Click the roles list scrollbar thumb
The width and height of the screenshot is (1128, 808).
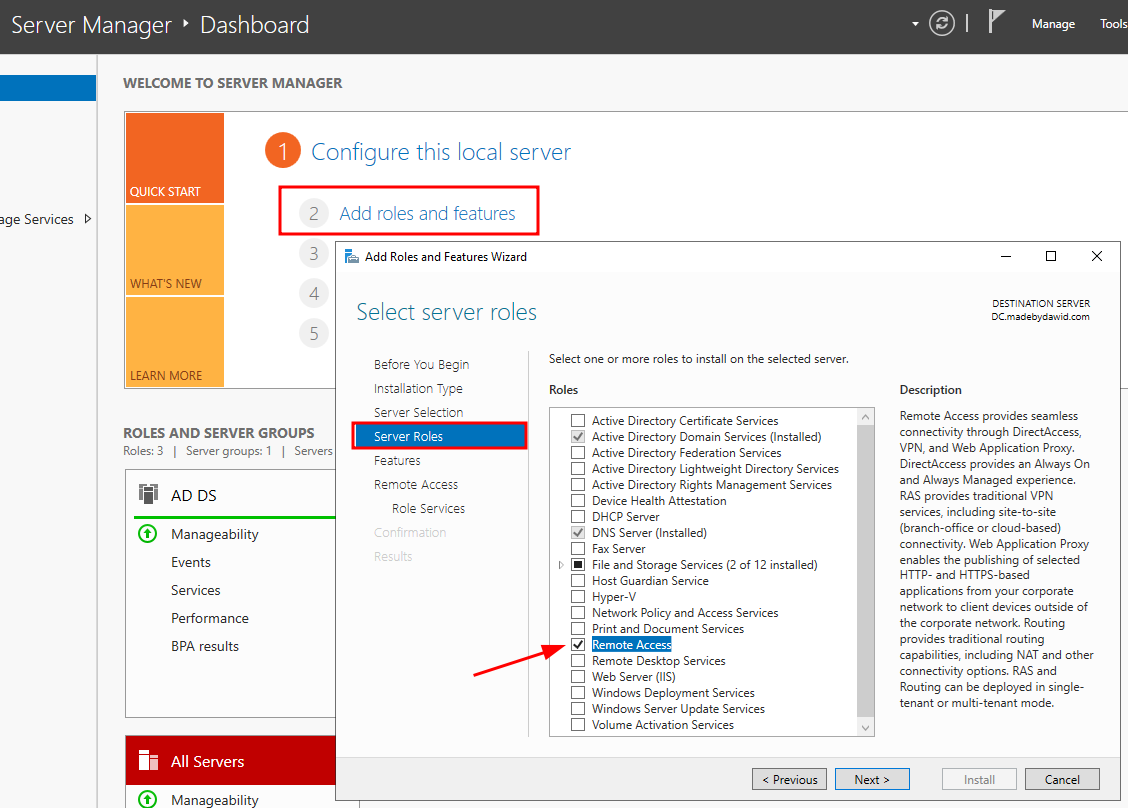point(865,571)
